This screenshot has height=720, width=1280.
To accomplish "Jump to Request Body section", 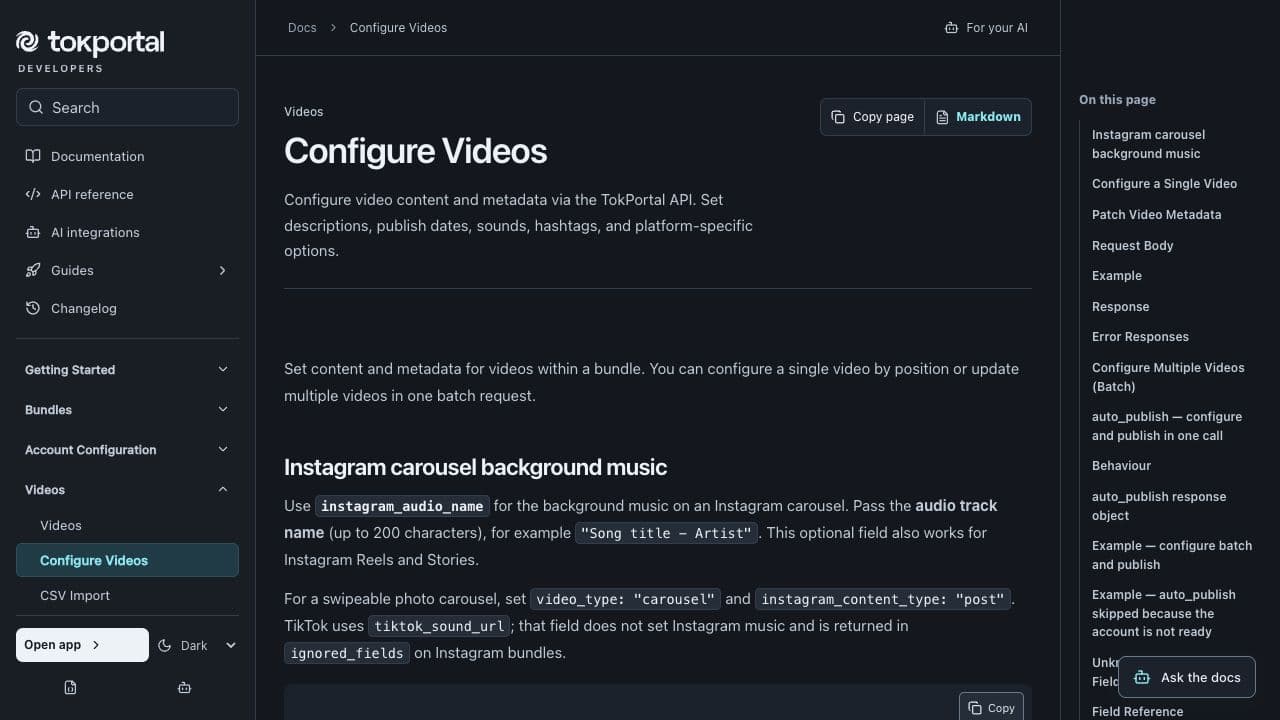I will coord(1132,246).
